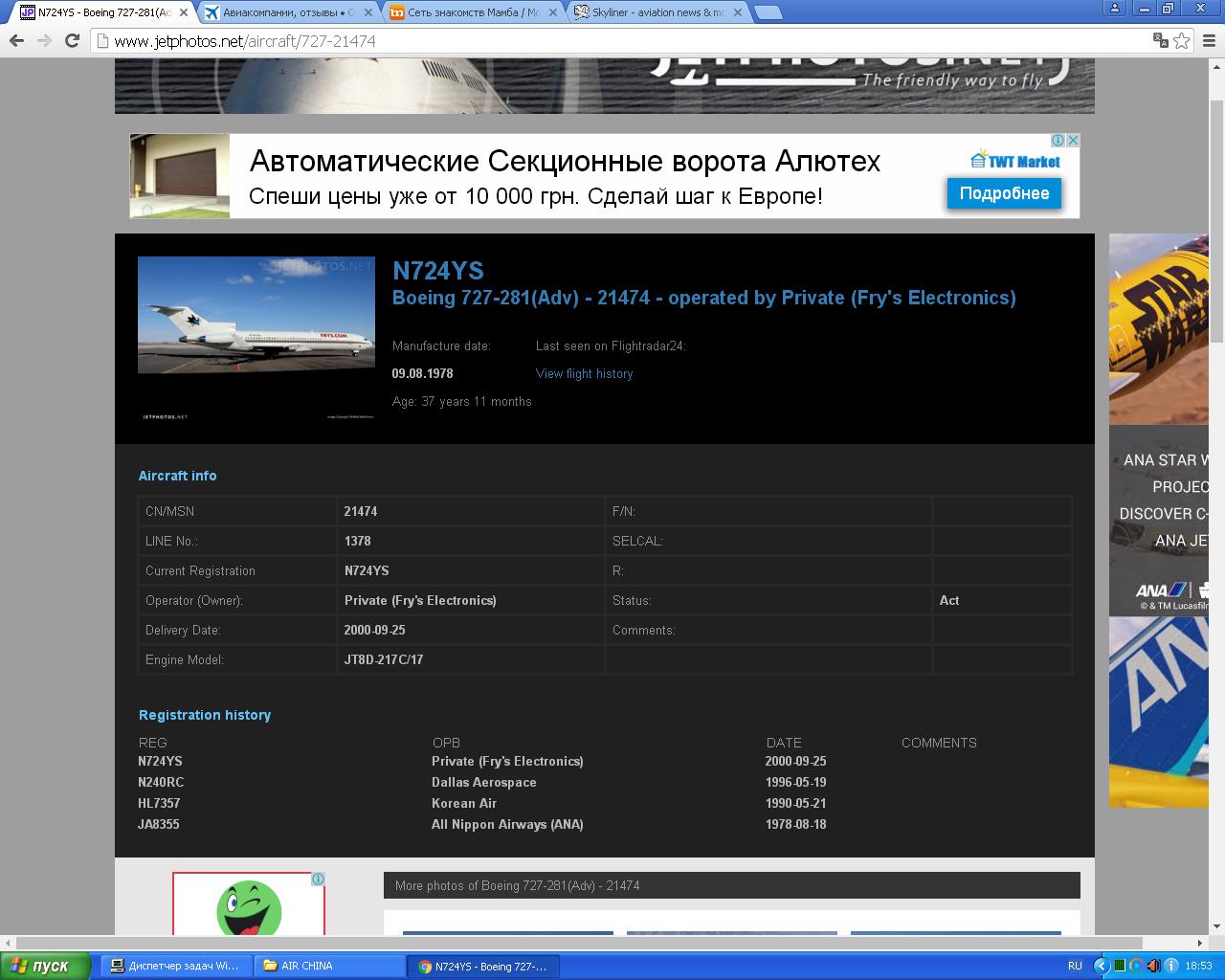Click the URL address bar field

tap(622, 41)
